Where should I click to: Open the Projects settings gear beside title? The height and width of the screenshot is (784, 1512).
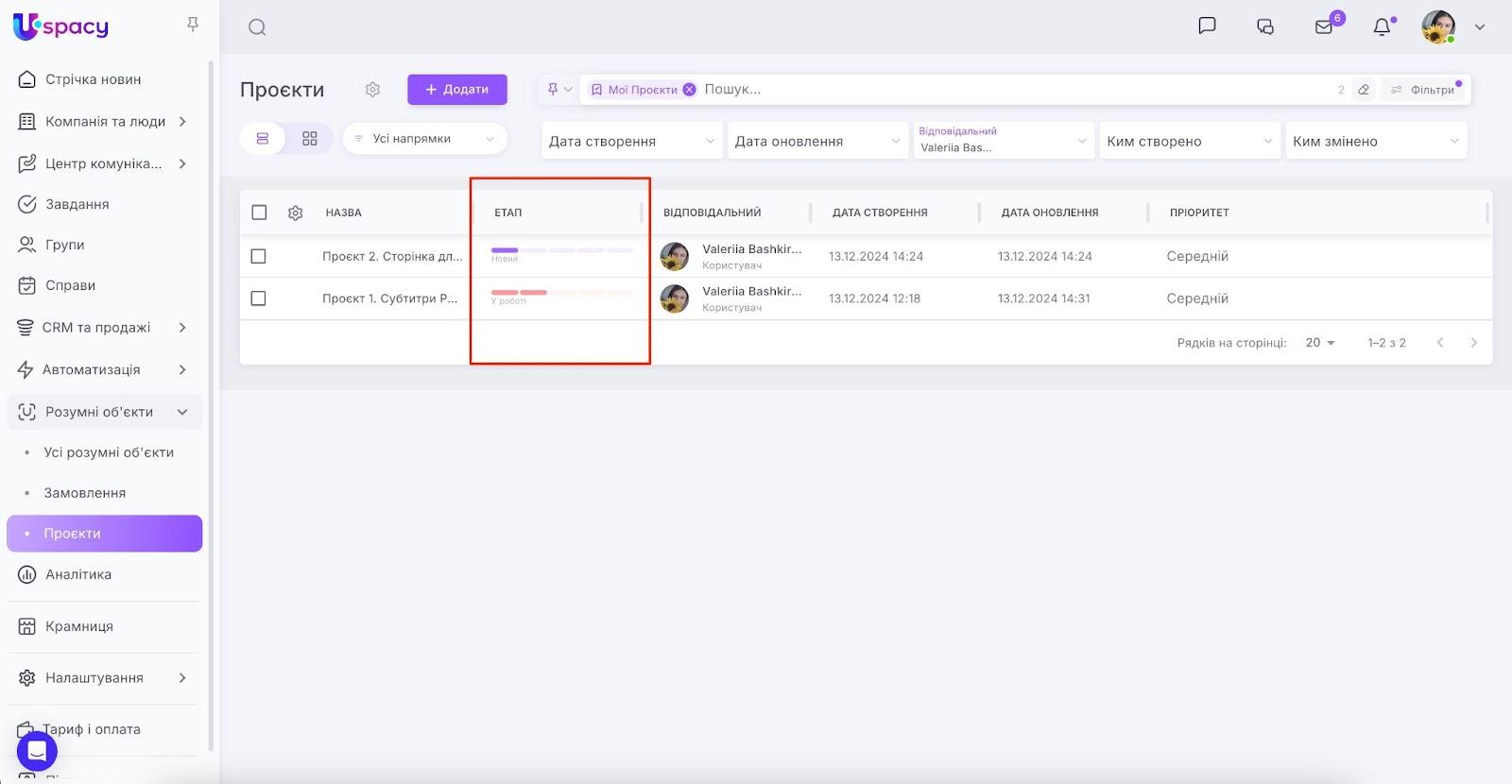372,90
